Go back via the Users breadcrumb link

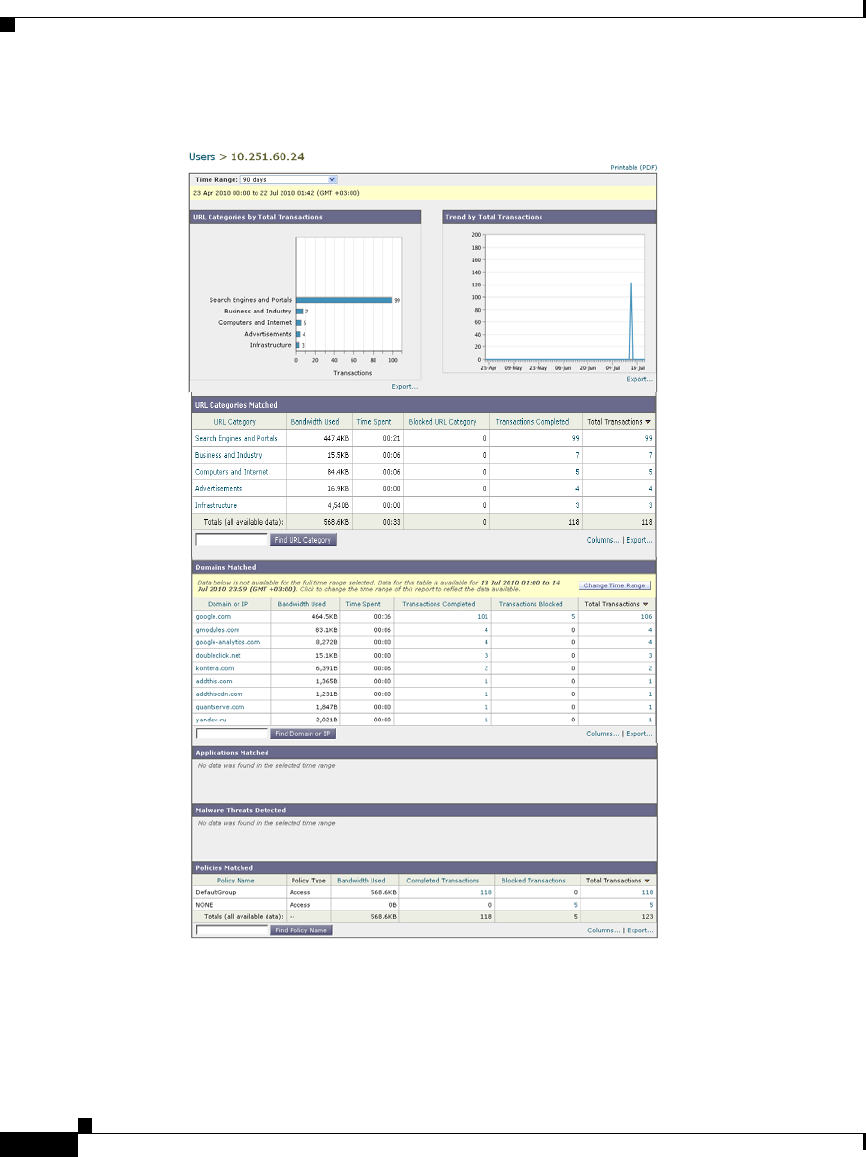[202, 156]
